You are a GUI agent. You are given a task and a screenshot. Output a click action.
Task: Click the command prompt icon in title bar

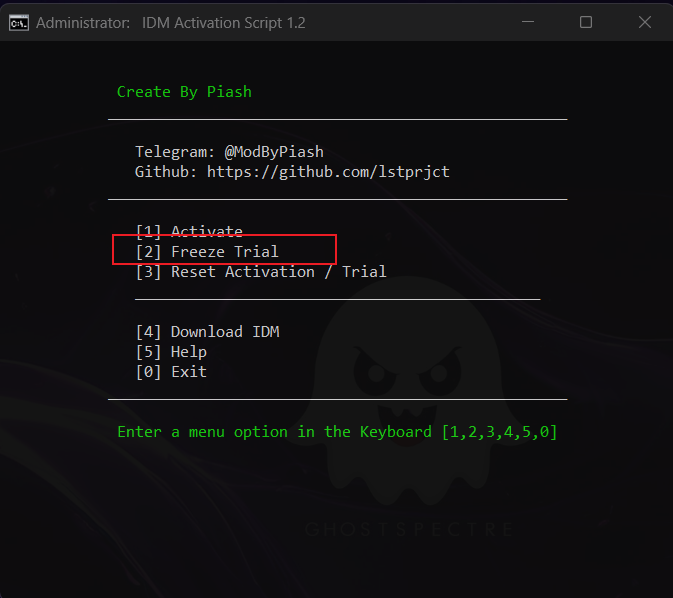pos(18,22)
